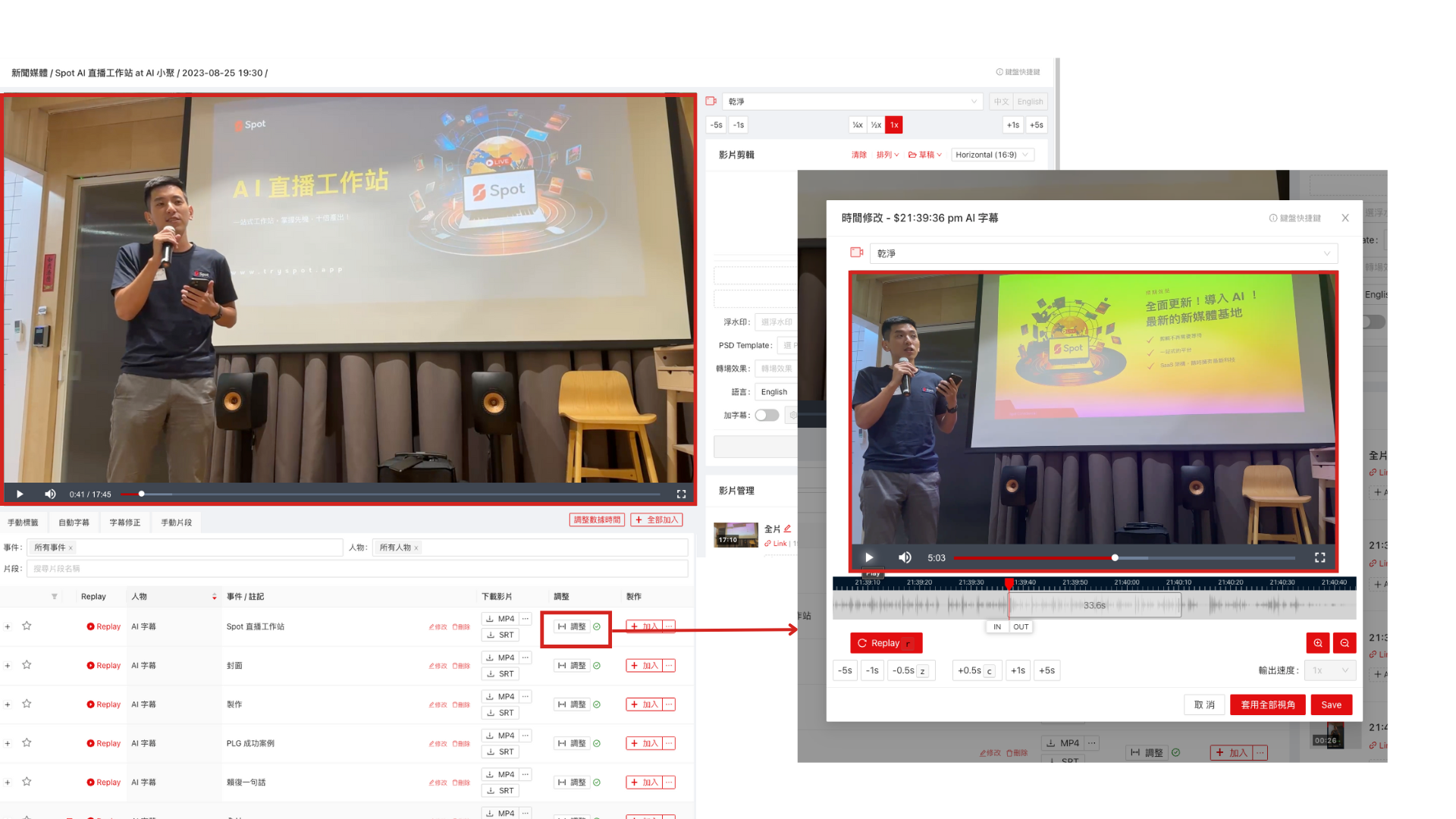This screenshot has height=819, width=1456.
Task: Click 全部加入 button
Action: pyautogui.click(x=657, y=519)
